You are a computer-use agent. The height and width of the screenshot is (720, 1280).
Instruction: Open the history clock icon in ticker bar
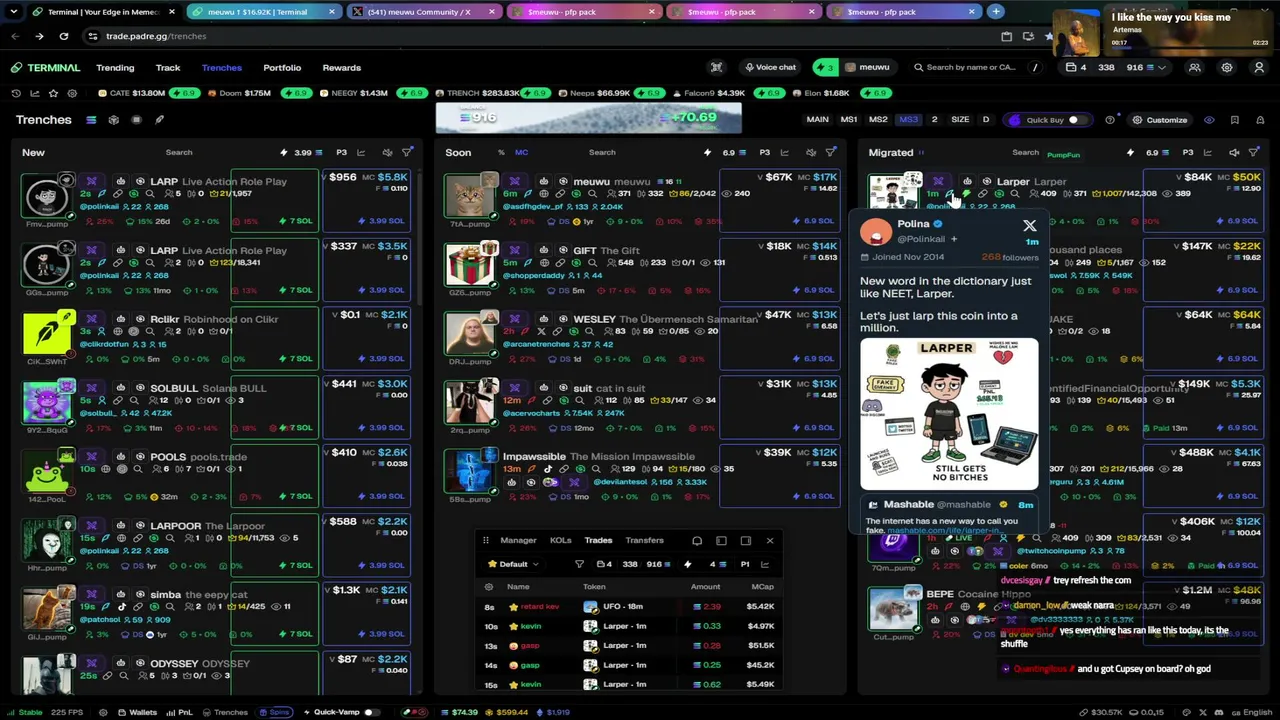click(16, 93)
